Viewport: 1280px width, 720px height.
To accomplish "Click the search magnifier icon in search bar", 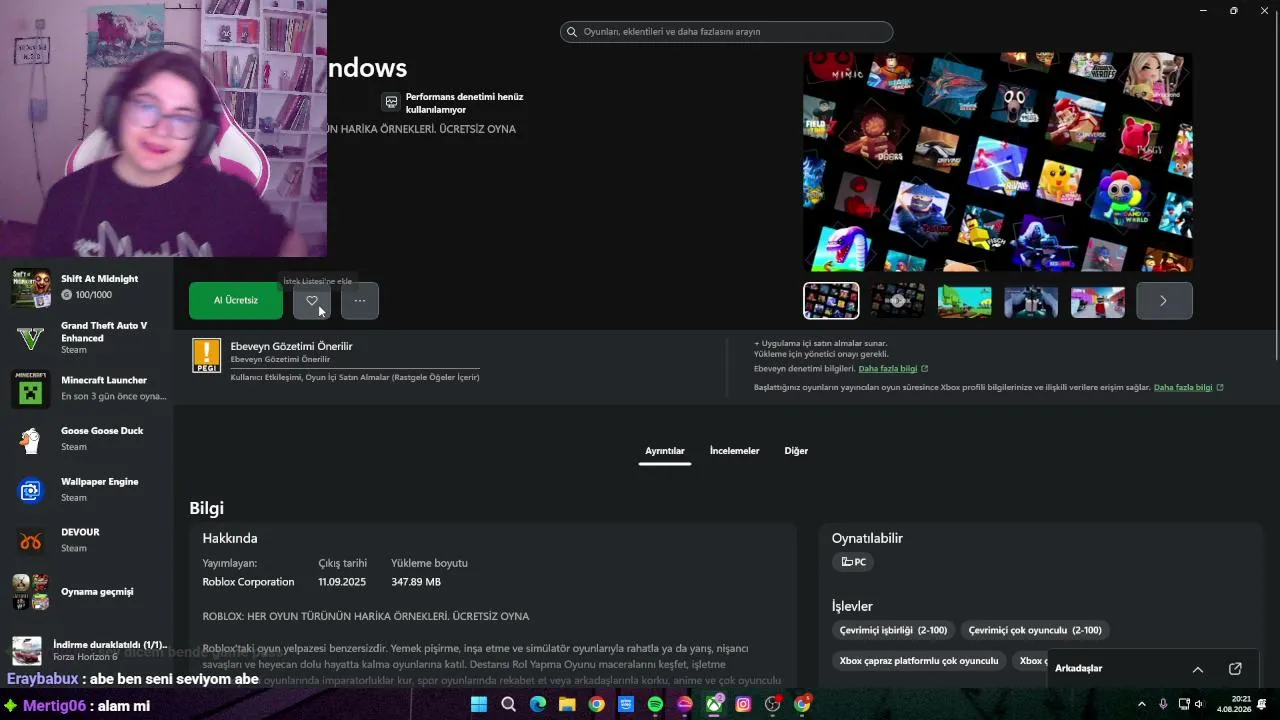I will click(x=572, y=32).
